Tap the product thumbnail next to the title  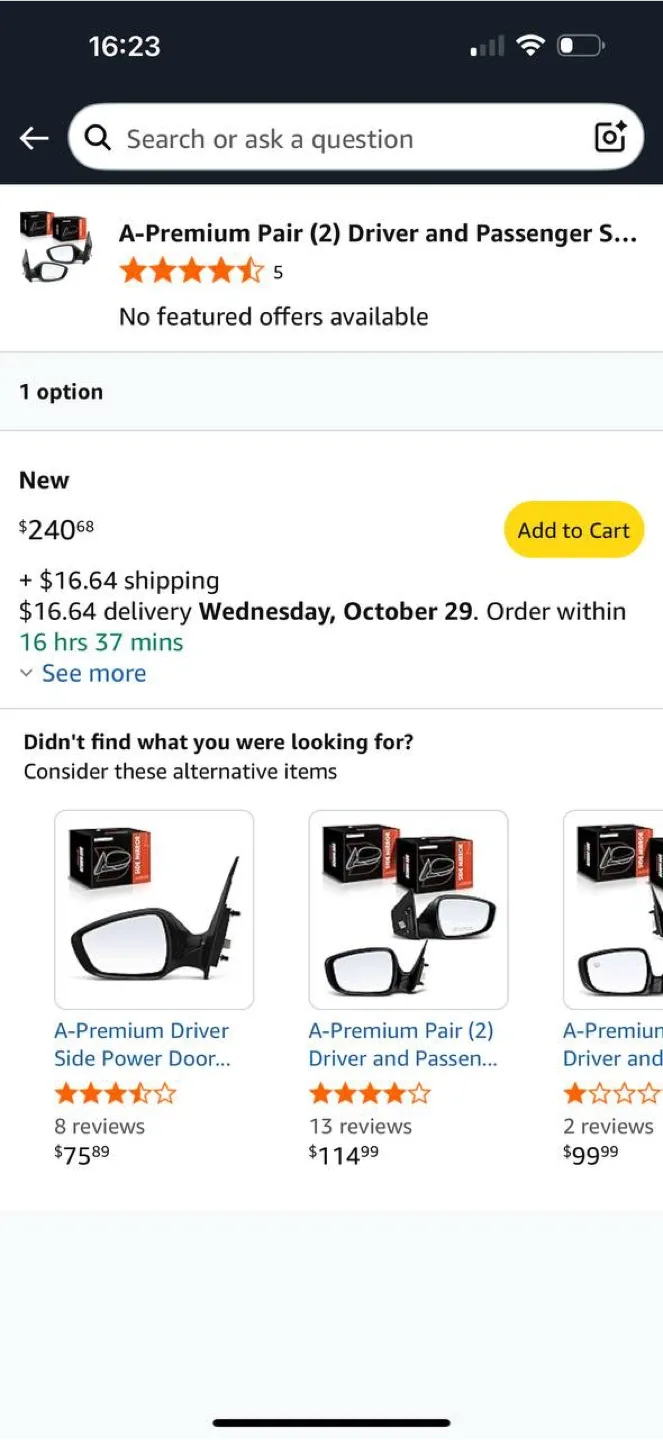[x=55, y=246]
